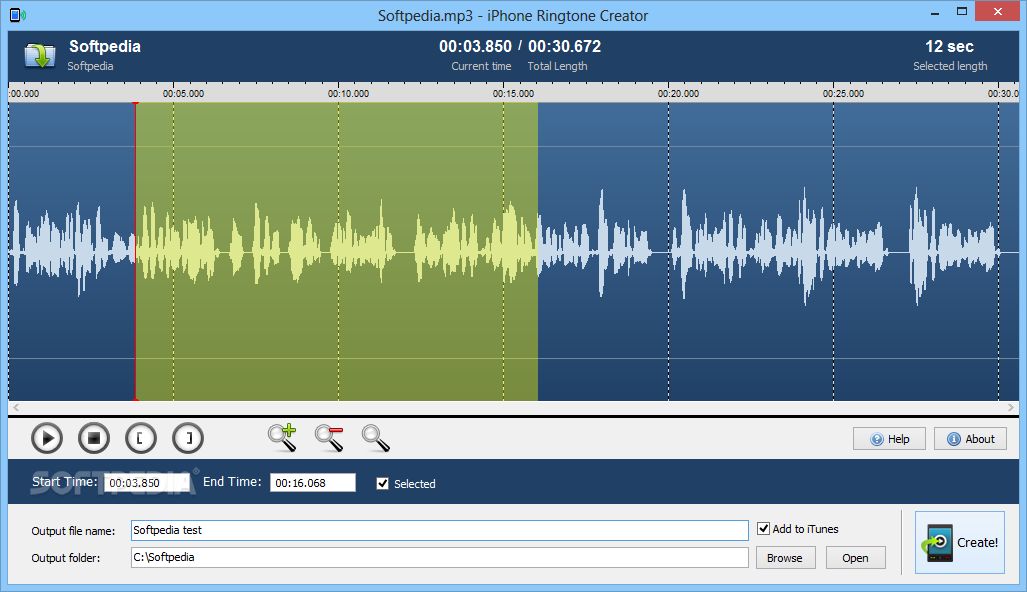Screen dimensions: 1027x592
Task: Browse for an output folder
Action: (785, 558)
